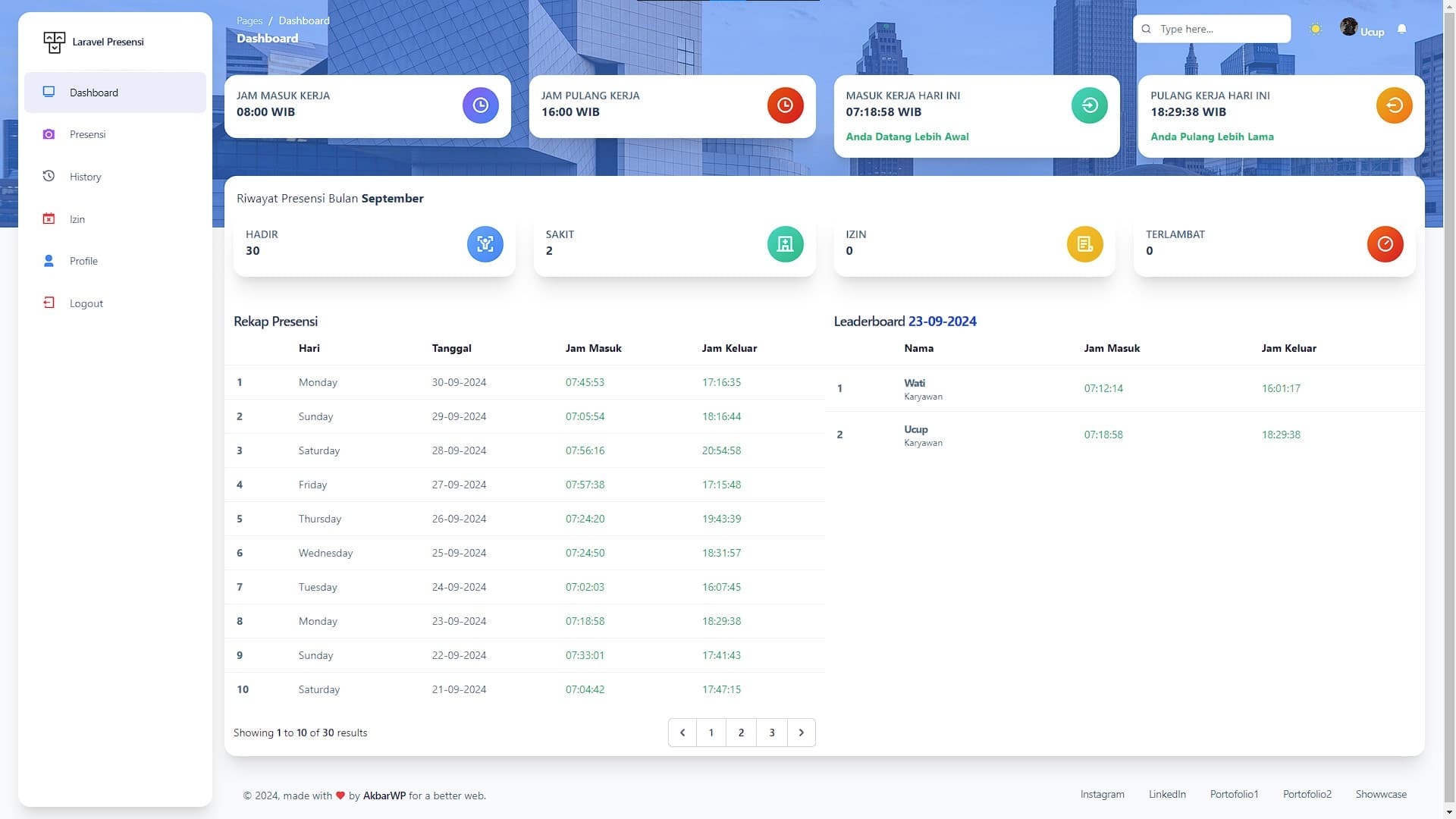Click the red Terlambat timer icon
Viewport: 1456px width, 819px height.
click(x=1385, y=244)
